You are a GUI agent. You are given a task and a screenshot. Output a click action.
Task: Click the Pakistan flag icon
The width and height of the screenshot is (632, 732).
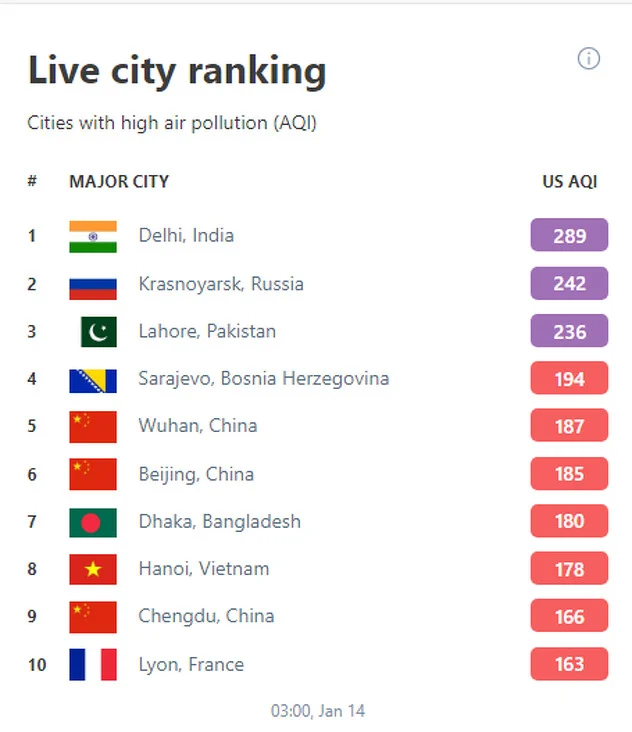point(98,331)
